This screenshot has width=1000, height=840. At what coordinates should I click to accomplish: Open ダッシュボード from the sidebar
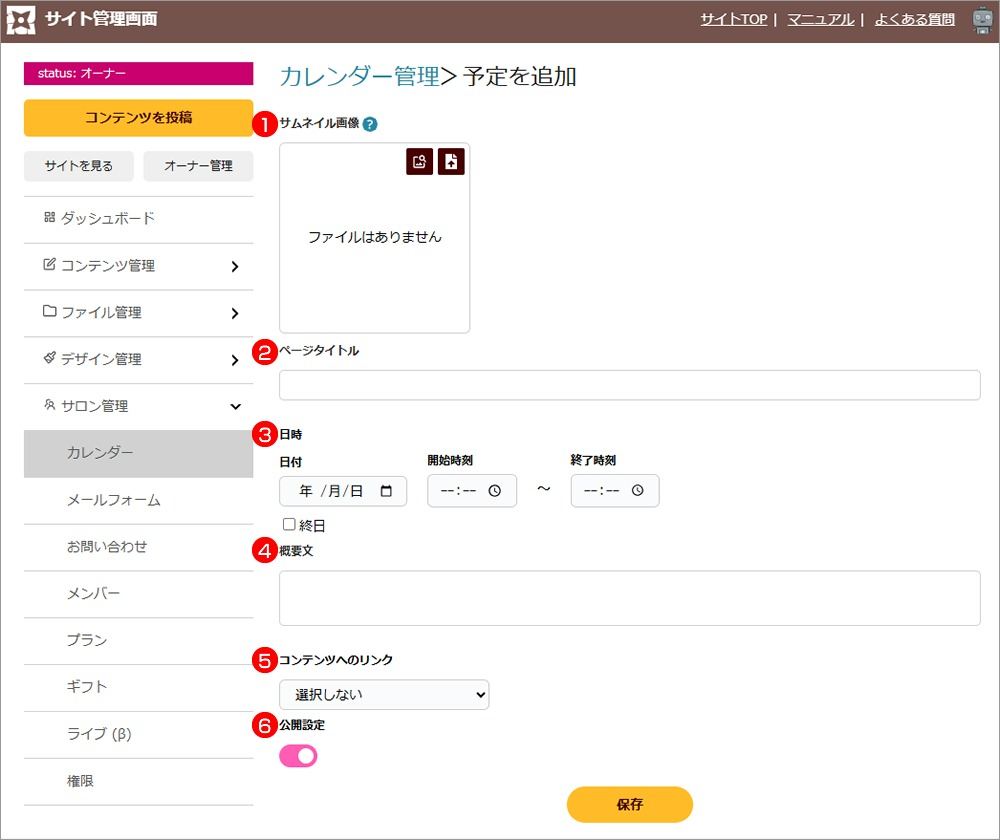(x=107, y=218)
